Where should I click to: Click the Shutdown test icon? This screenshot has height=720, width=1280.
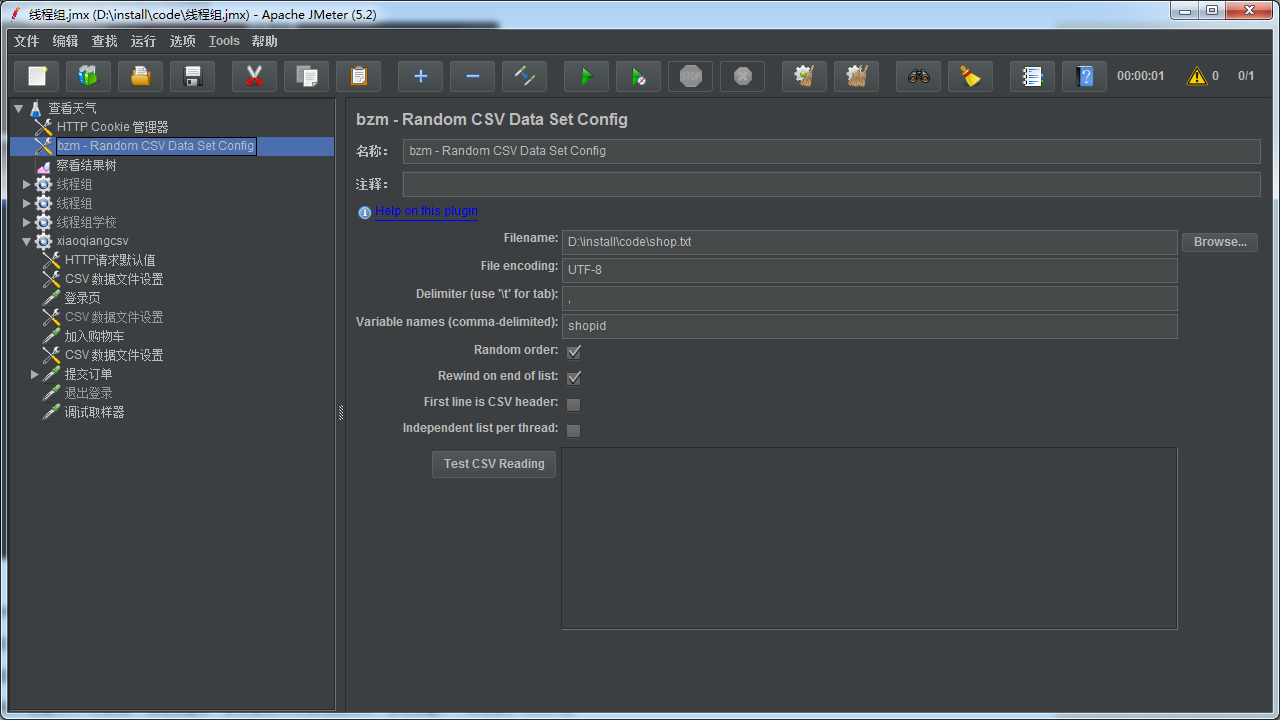point(743,76)
